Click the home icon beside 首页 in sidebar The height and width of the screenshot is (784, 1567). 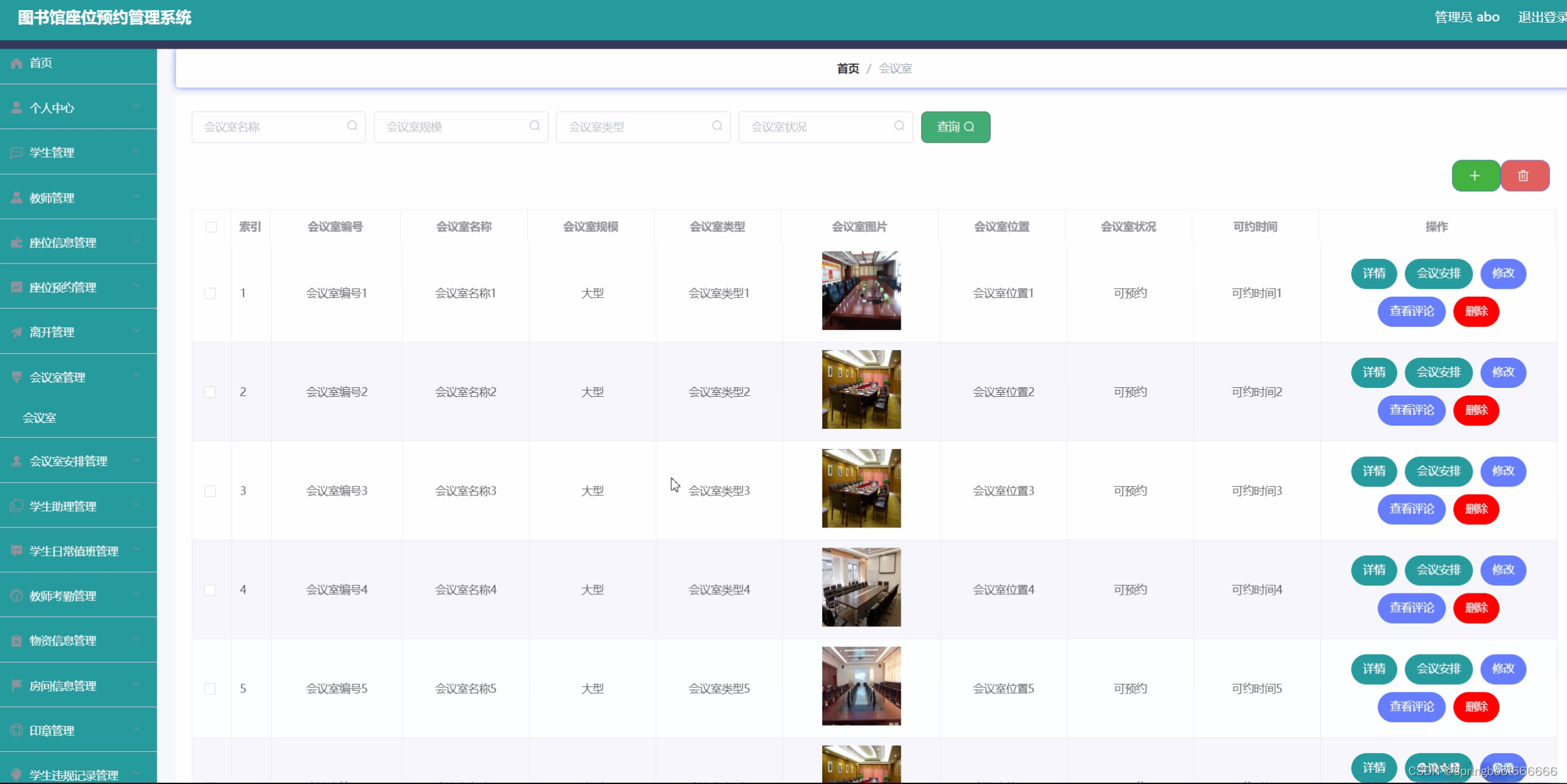(x=17, y=63)
